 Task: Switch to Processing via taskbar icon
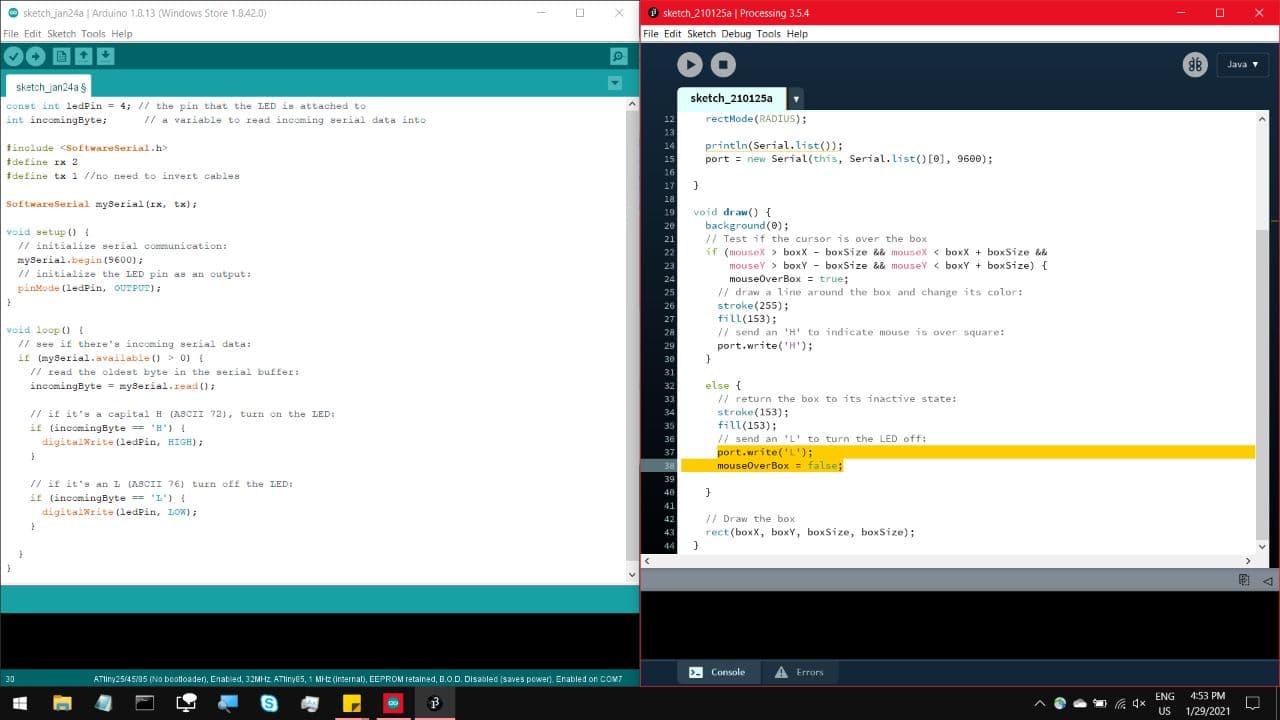pyautogui.click(x=434, y=703)
